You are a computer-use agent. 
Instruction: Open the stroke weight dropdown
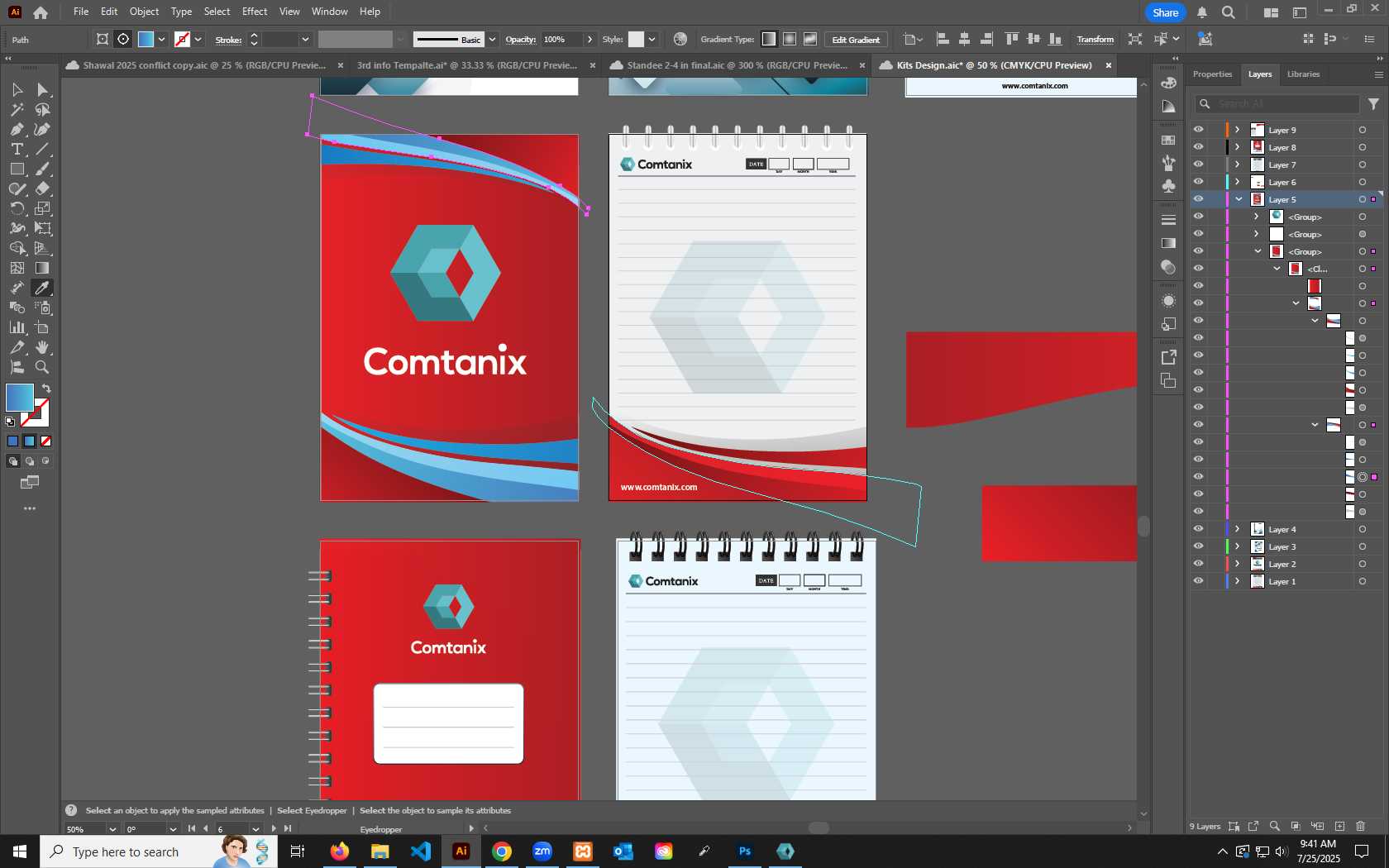[305, 39]
